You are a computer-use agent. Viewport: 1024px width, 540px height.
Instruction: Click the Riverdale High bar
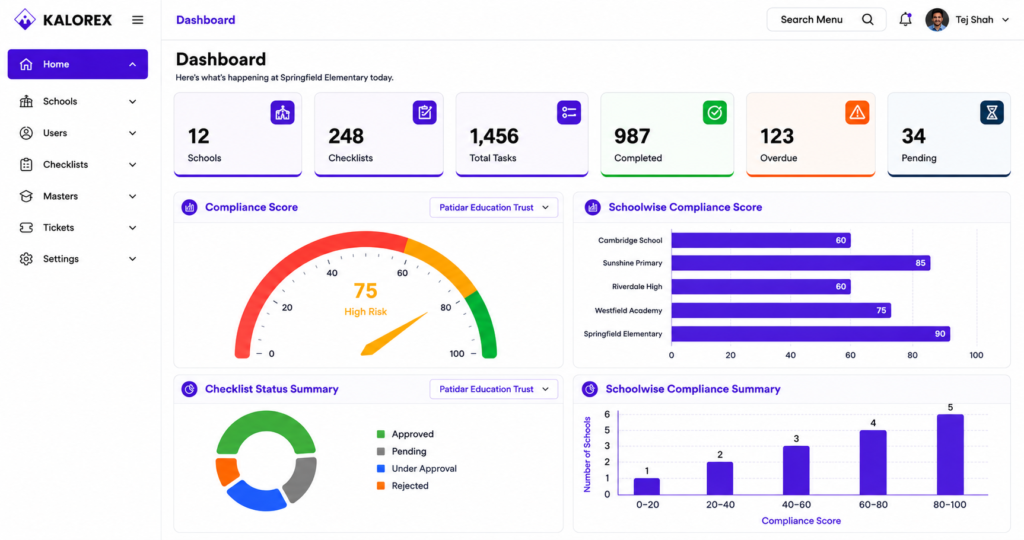[x=761, y=287]
